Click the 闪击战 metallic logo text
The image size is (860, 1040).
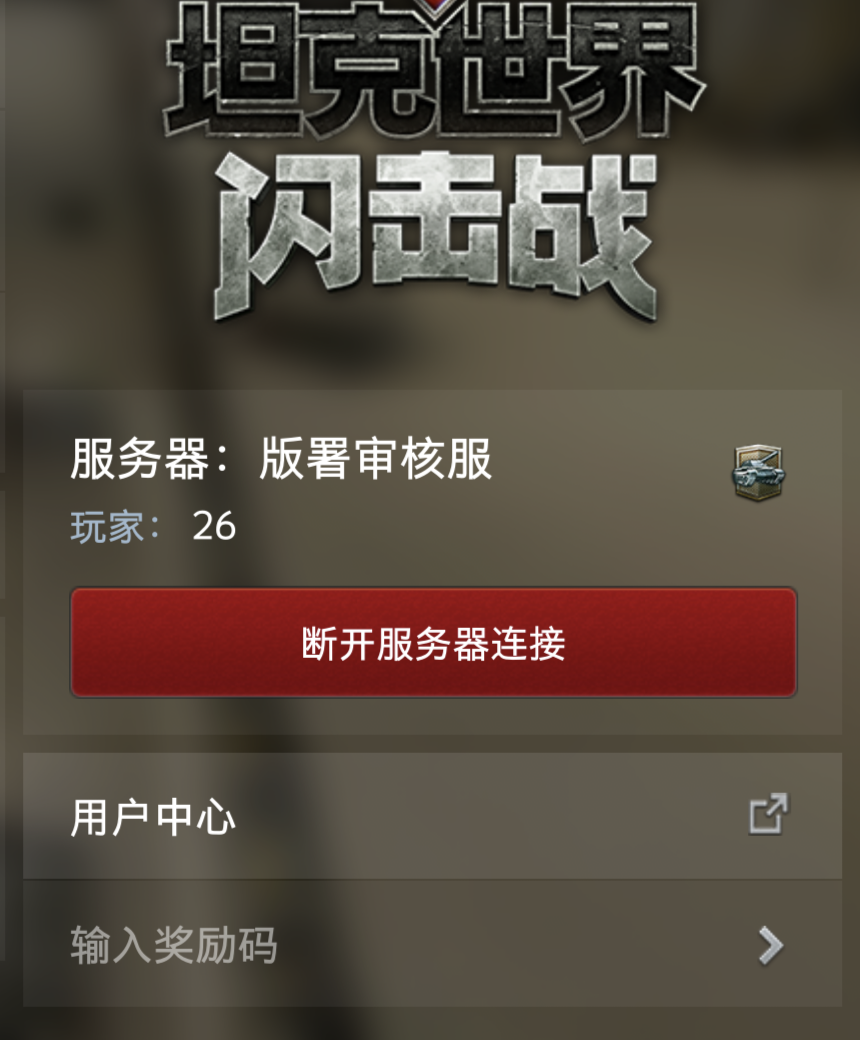click(x=436, y=236)
